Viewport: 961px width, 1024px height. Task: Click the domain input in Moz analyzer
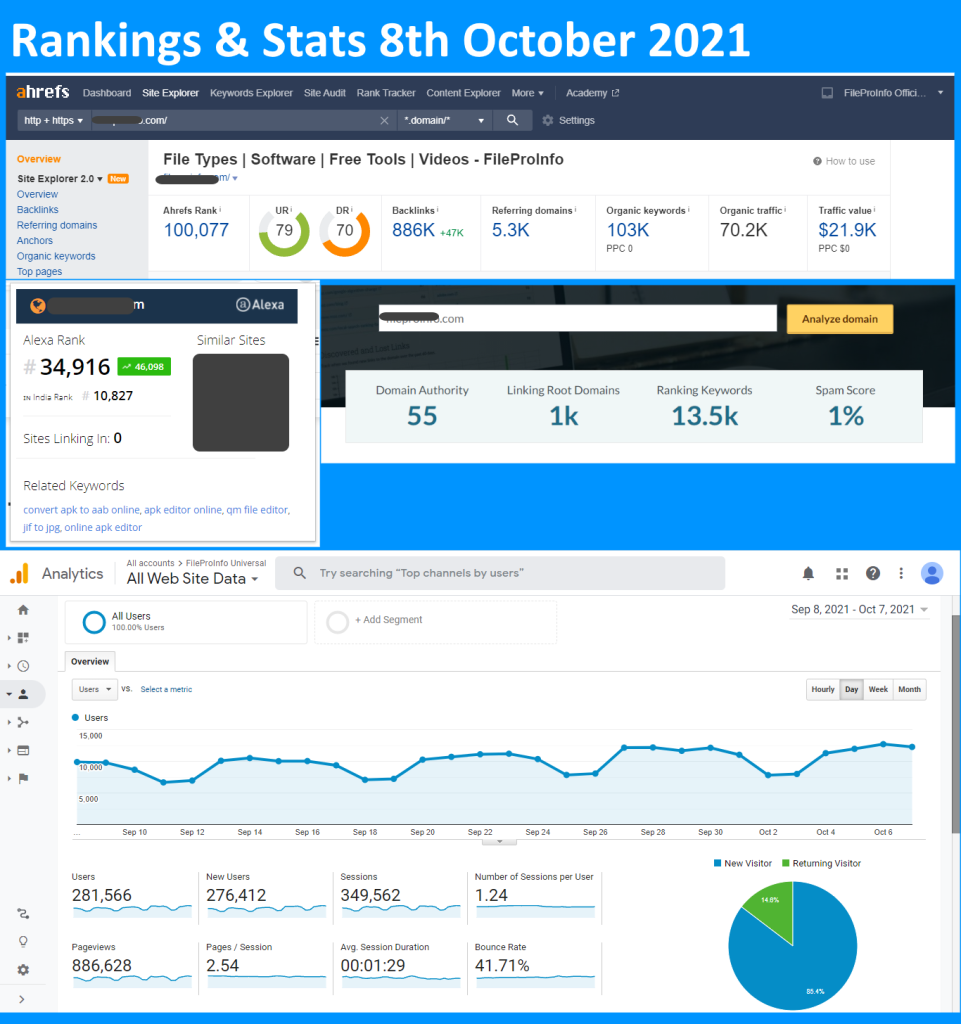578,319
